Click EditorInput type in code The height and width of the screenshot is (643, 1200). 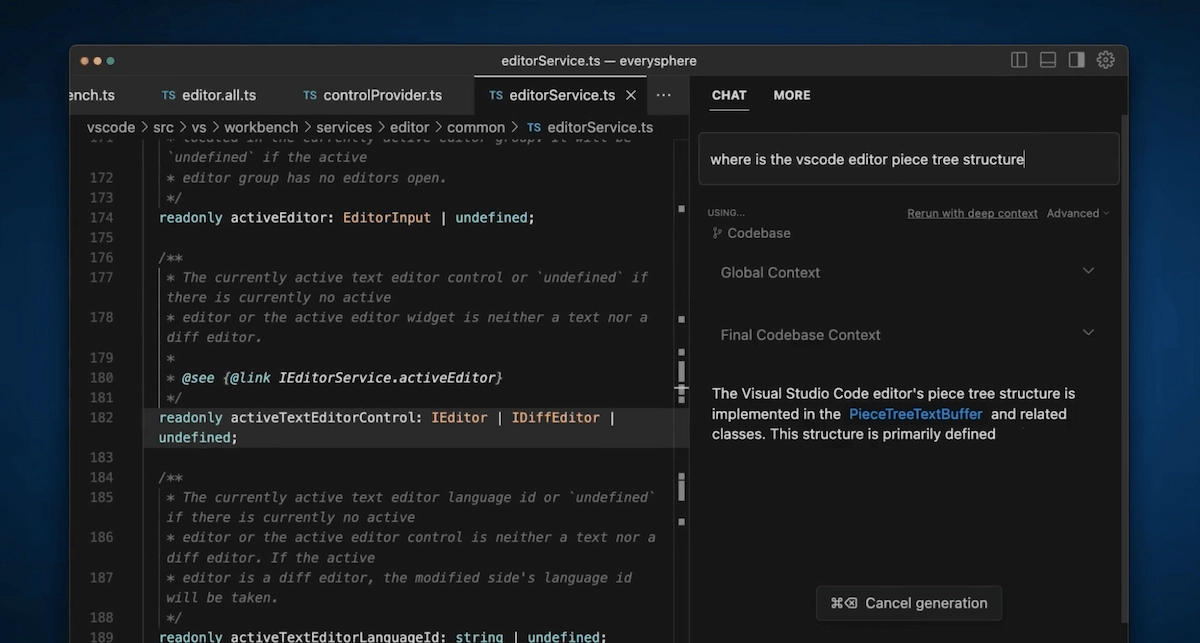(x=387, y=217)
